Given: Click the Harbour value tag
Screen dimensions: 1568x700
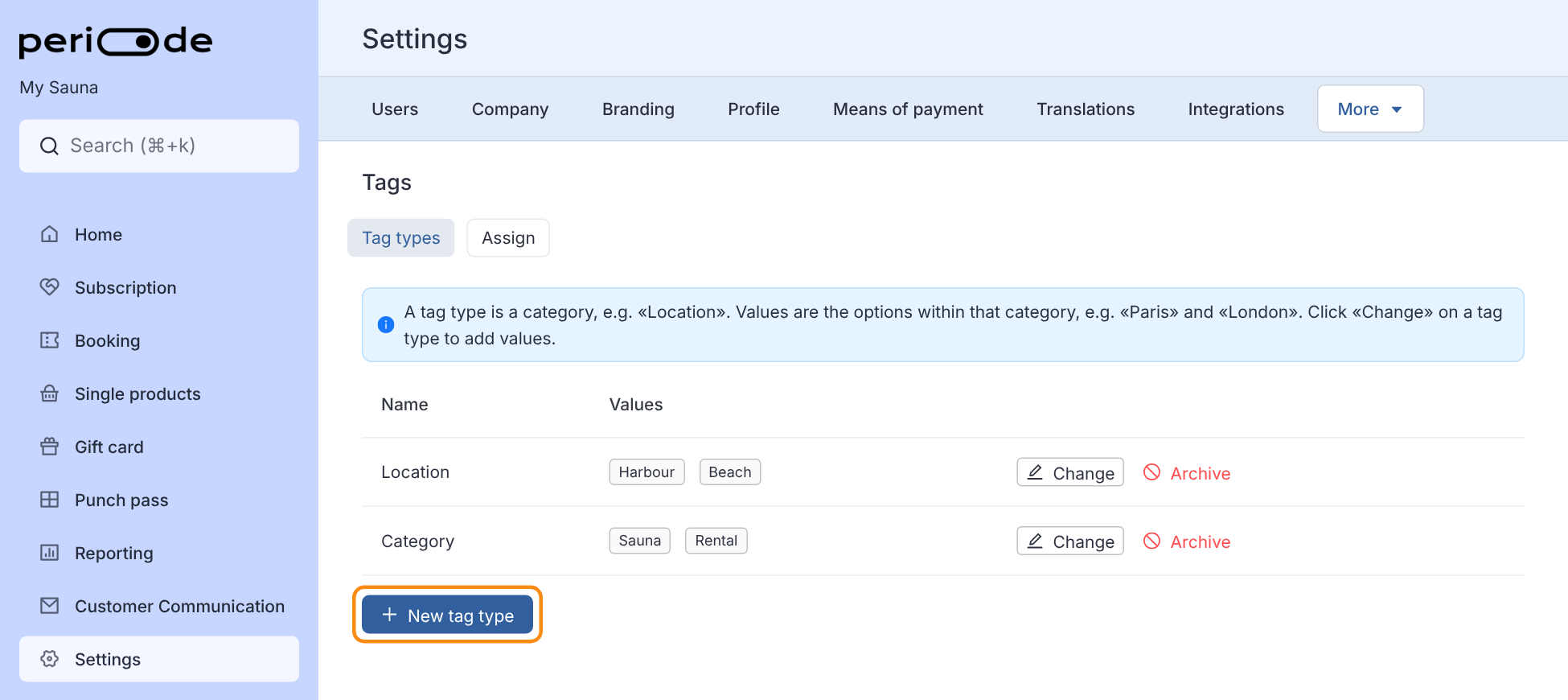Looking at the screenshot, I should 646,472.
